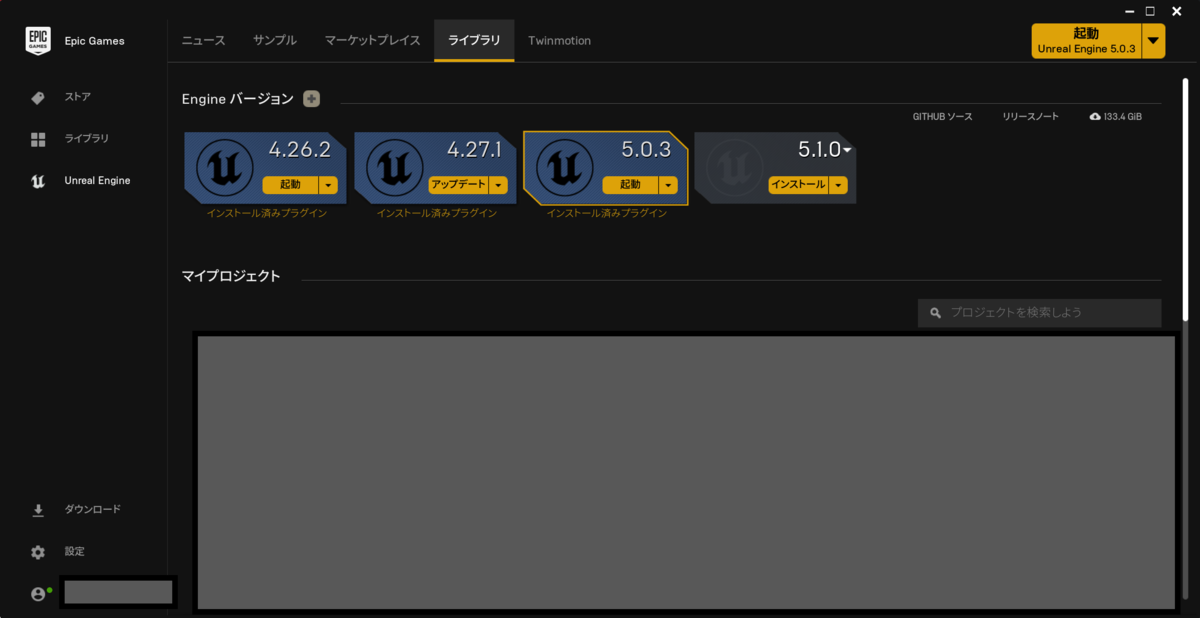
Task: Open dropdown arrow next to アップデート on 4.27.1
Action: point(498,185)
